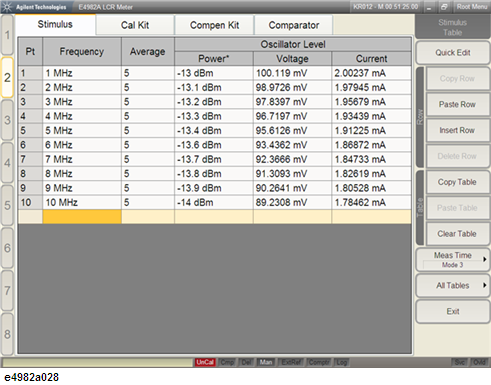Select row header for point 8
The image size is (491, 385).
coord(30,174)
